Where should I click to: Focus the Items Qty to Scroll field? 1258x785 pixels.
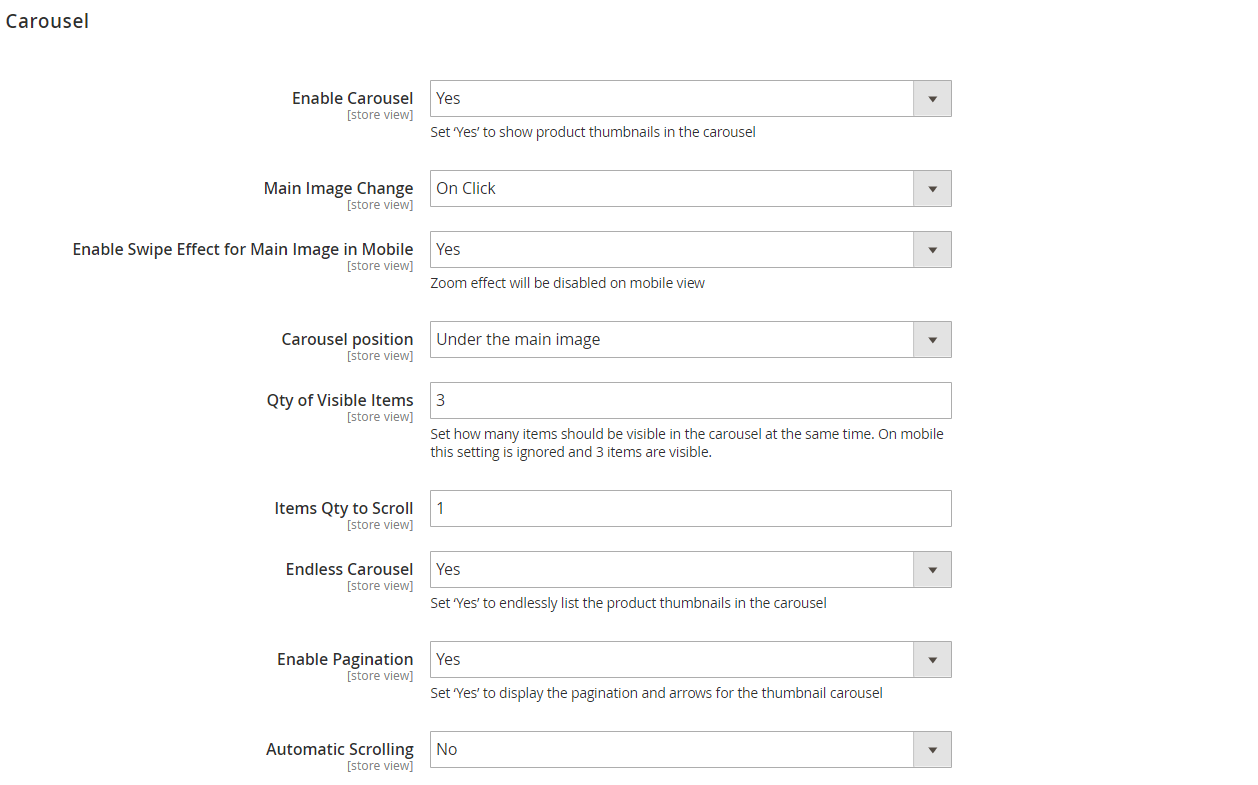coord(690,508)
